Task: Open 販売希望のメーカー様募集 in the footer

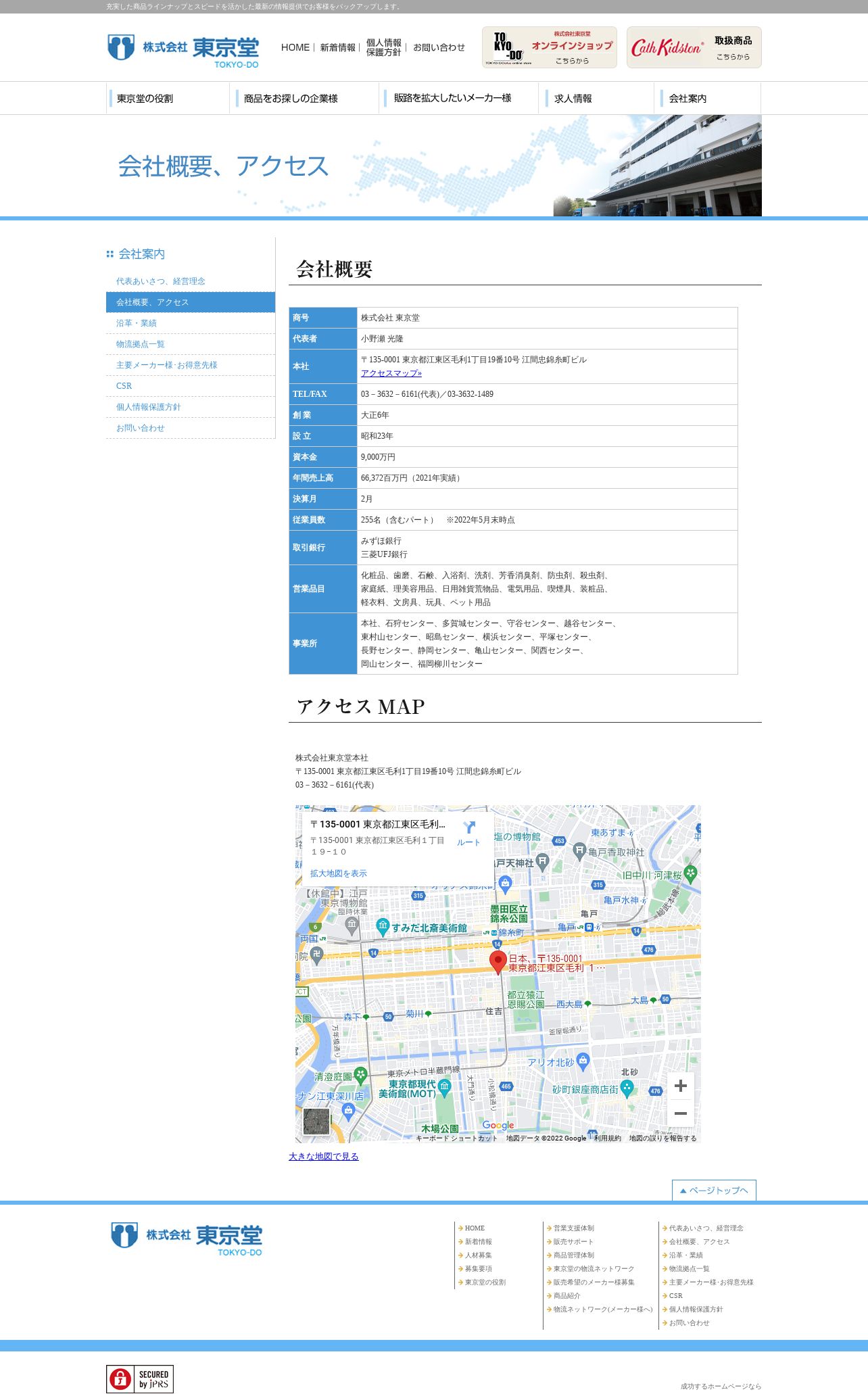Action: point(594,1282)
